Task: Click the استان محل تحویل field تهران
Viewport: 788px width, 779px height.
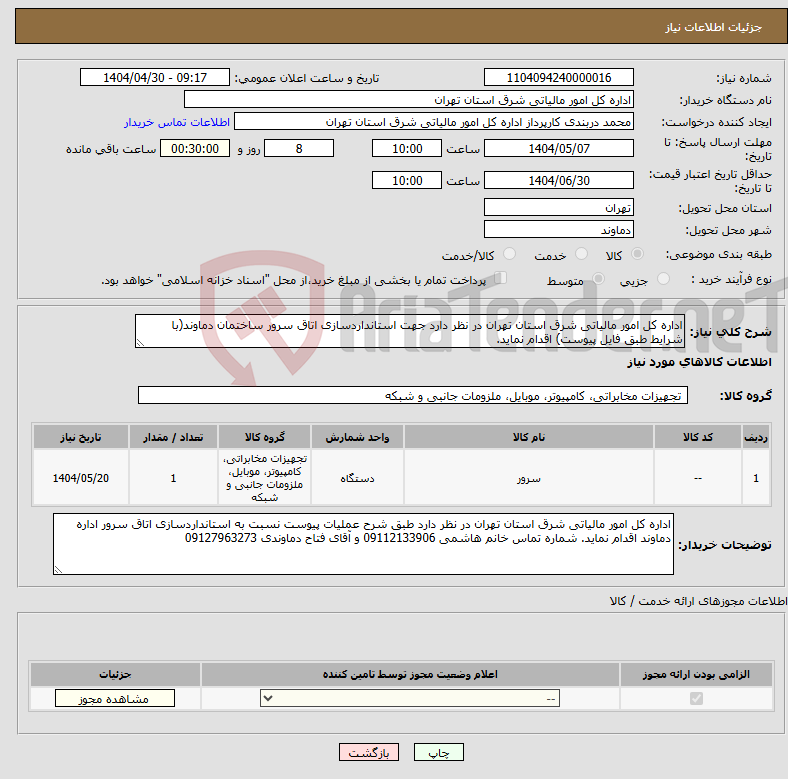Action: coord(559,207)
